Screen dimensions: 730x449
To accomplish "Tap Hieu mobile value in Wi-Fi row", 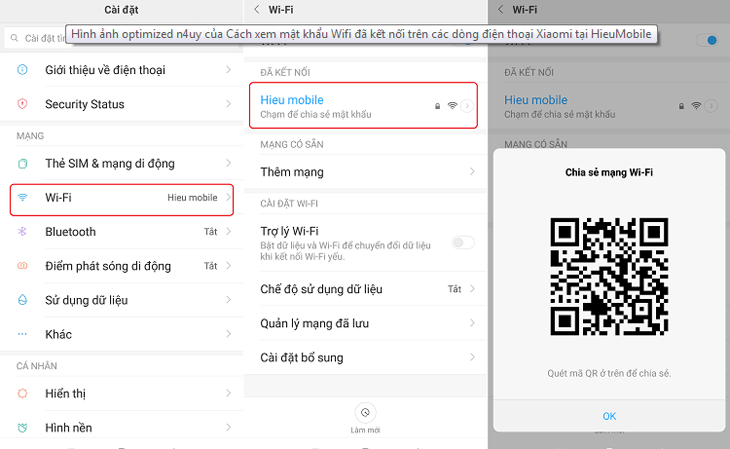I will (192, 197).
